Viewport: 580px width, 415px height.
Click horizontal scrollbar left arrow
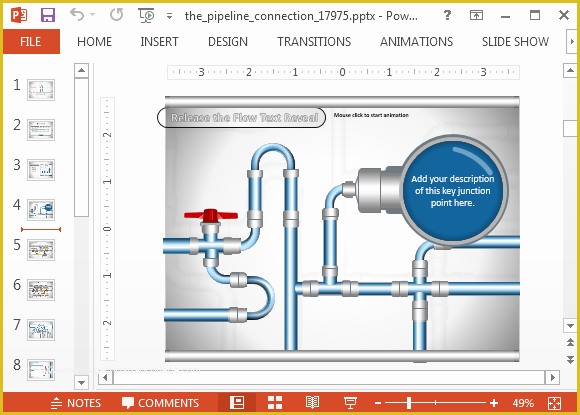(105, 378)
